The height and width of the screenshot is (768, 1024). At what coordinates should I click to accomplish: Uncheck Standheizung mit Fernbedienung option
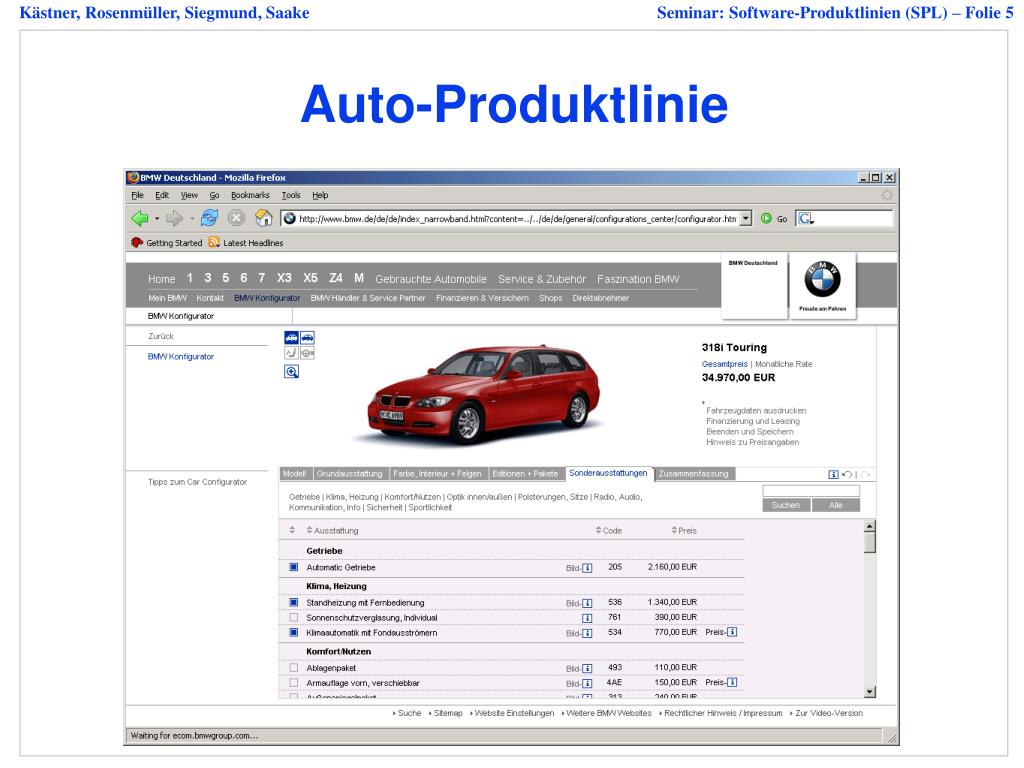click(294, 602)
